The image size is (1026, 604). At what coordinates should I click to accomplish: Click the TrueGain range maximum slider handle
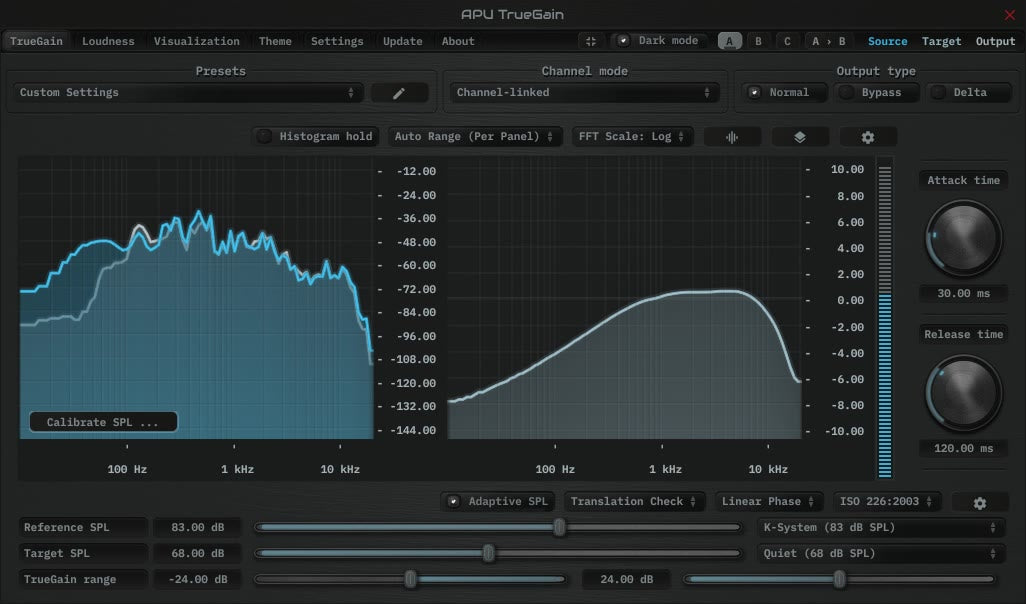(840, 579)
